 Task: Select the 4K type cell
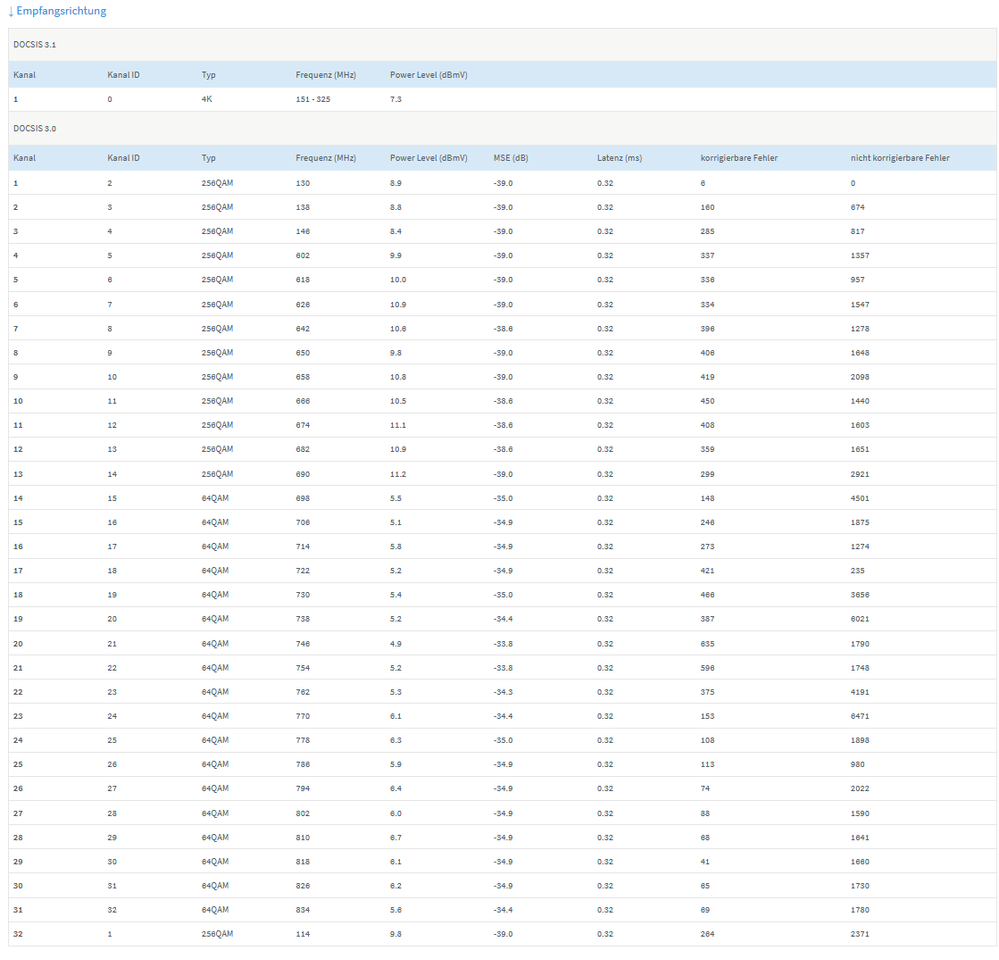[x=207, y=100]
